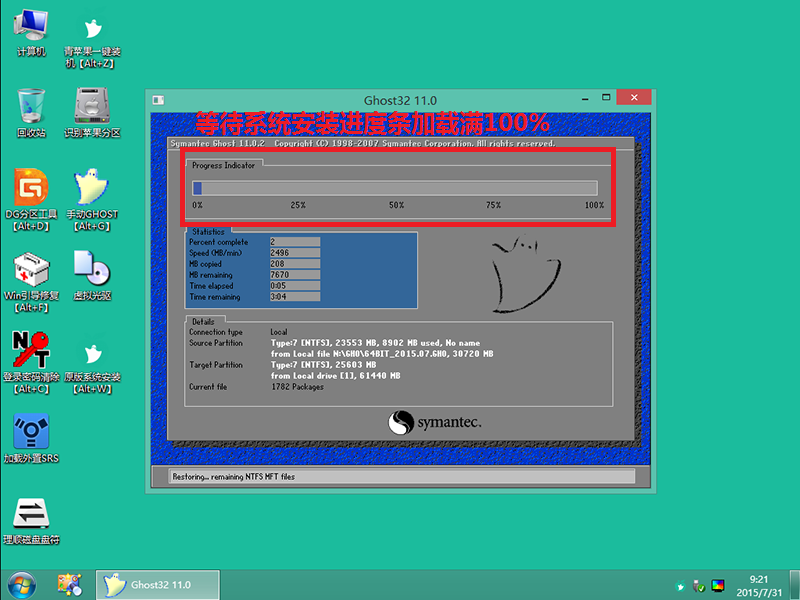Viewport: 800px width, 600px height.
Task: Open the 虚拟光驱 virtual CD drive
Action: (92, 270)
